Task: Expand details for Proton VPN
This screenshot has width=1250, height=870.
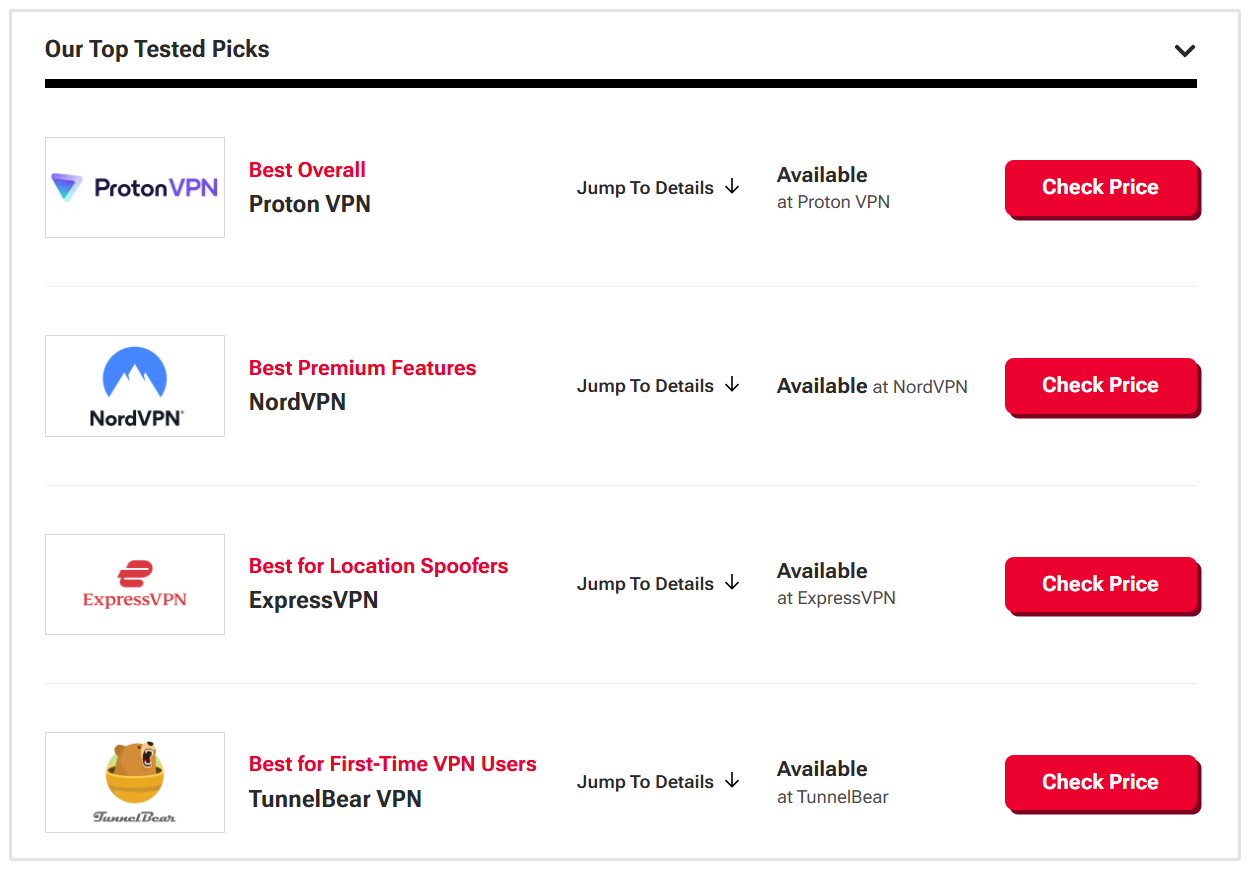Action: (645, 187)
